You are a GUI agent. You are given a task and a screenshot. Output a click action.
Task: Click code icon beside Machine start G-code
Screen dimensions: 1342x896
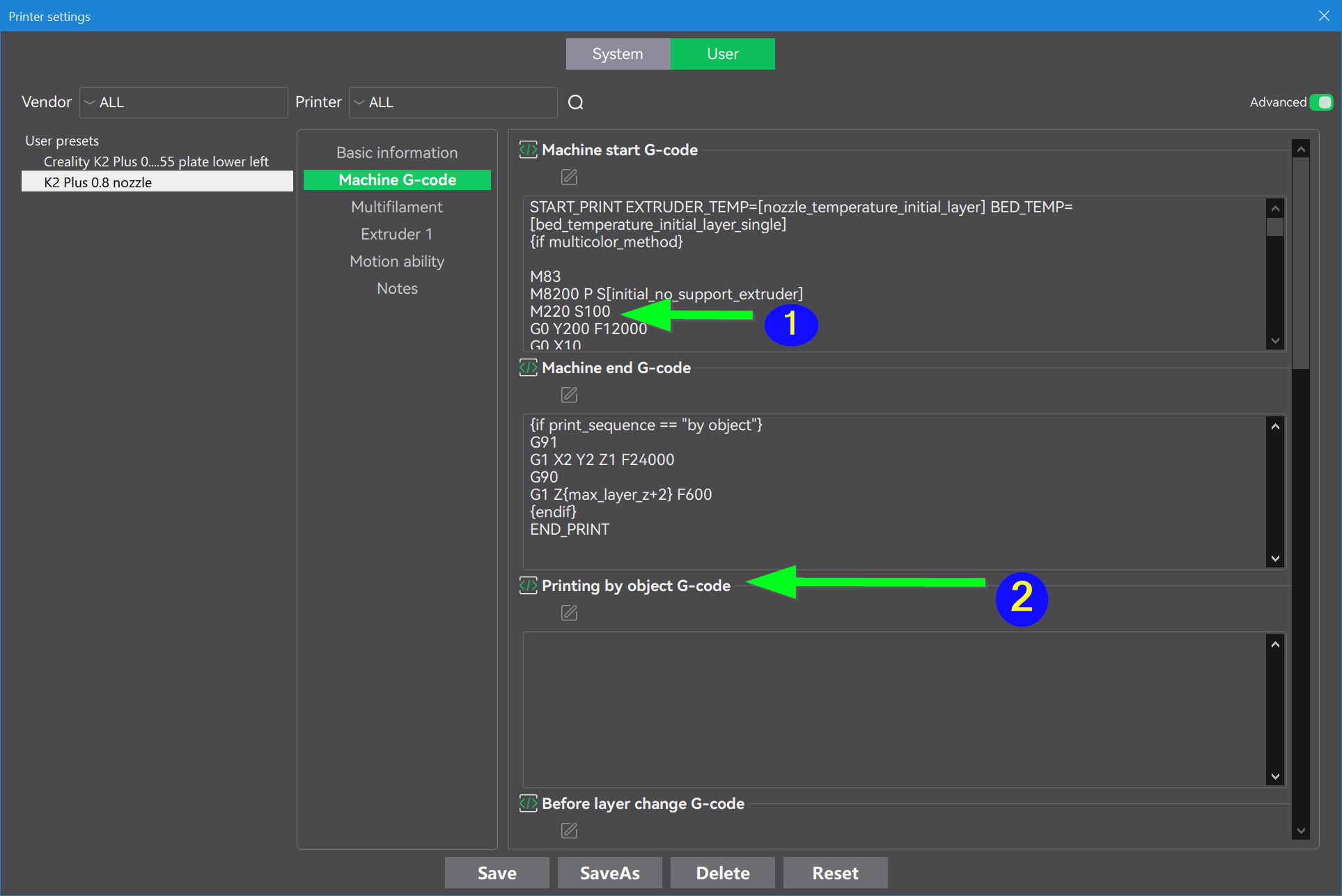528,150
